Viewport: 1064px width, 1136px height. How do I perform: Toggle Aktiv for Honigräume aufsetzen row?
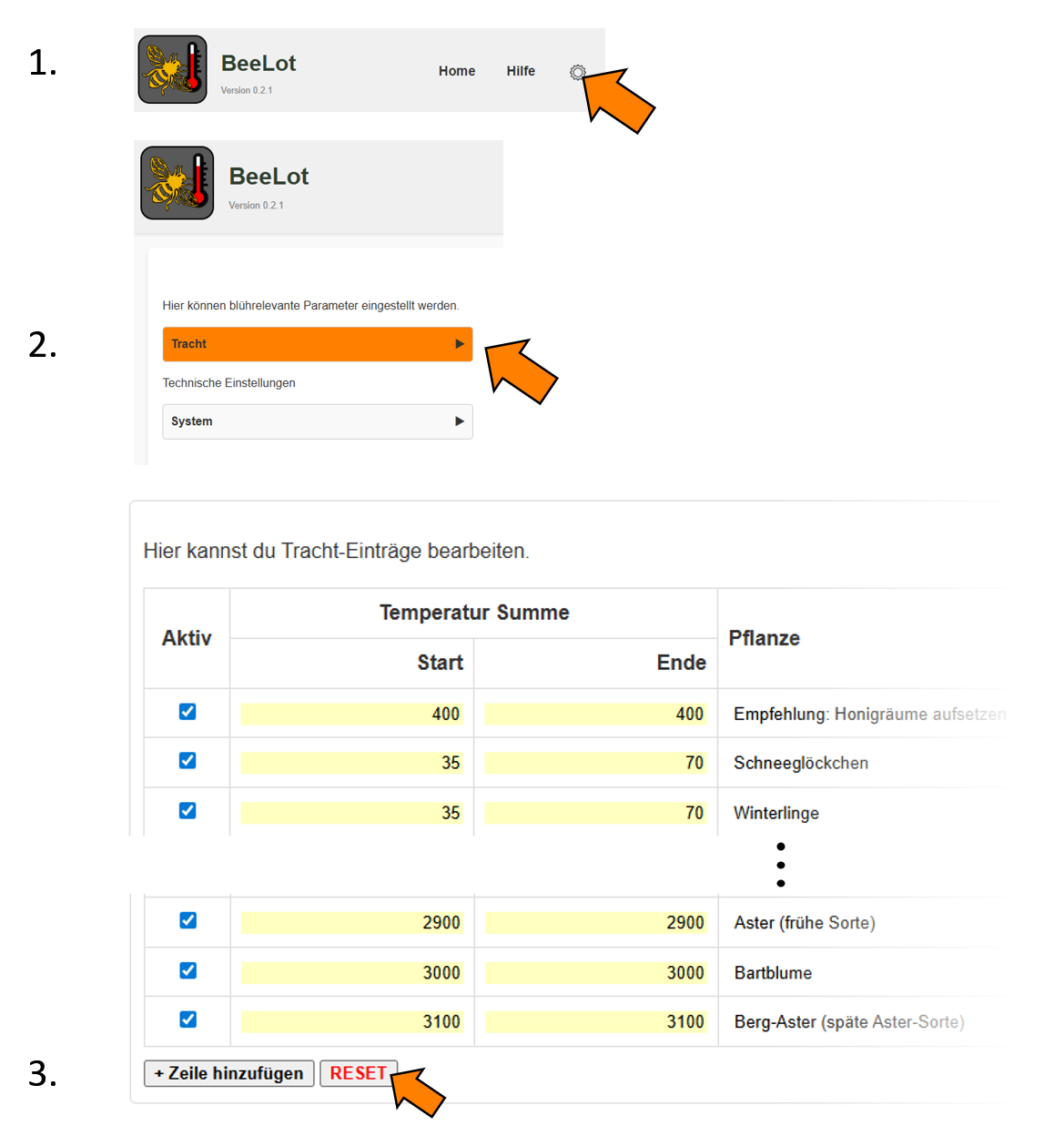tap(187, 712)
